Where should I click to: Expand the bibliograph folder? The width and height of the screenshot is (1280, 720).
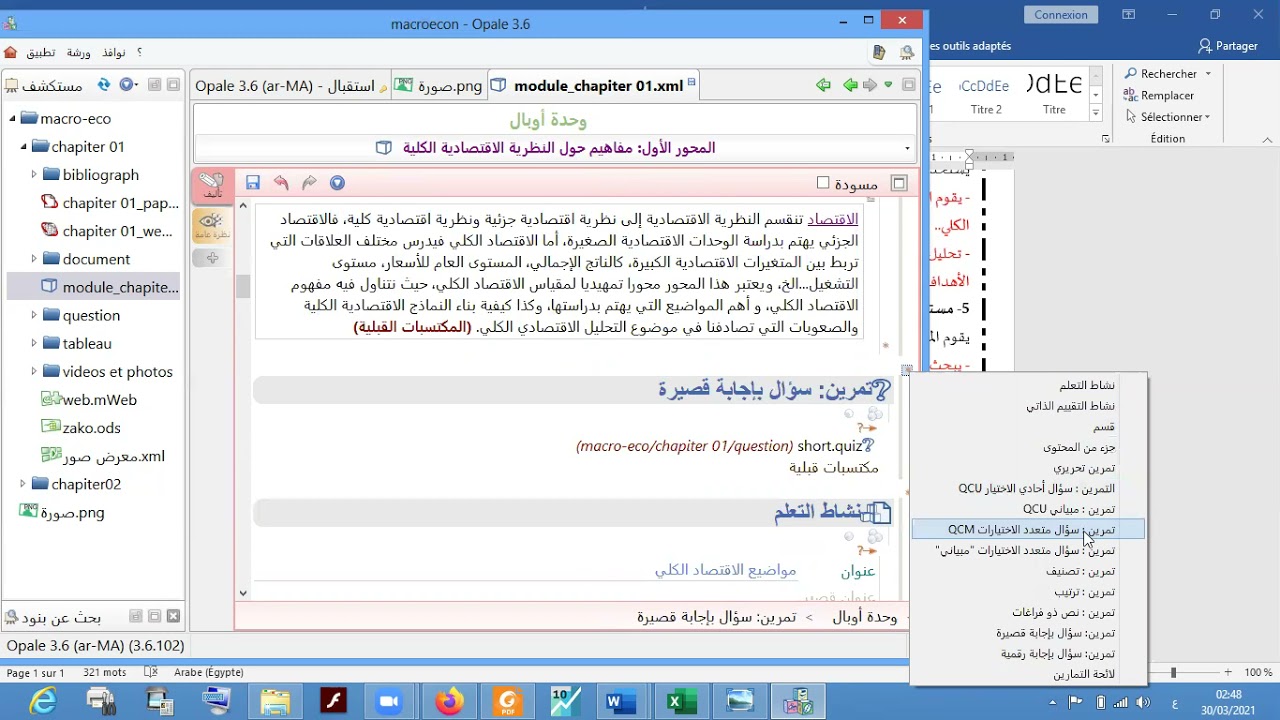pyautogui.click(x=33, y=175)
